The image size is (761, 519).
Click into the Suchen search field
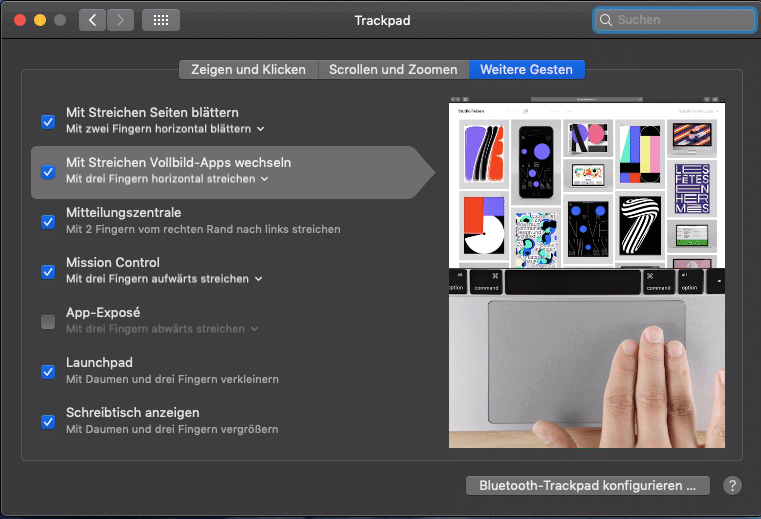682,20
